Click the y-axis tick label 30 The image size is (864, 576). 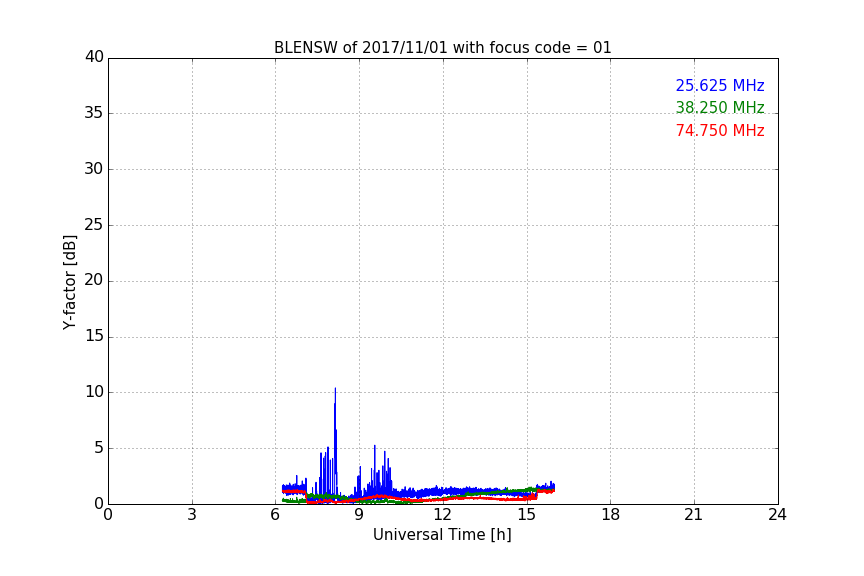click(x=94, y=169)
